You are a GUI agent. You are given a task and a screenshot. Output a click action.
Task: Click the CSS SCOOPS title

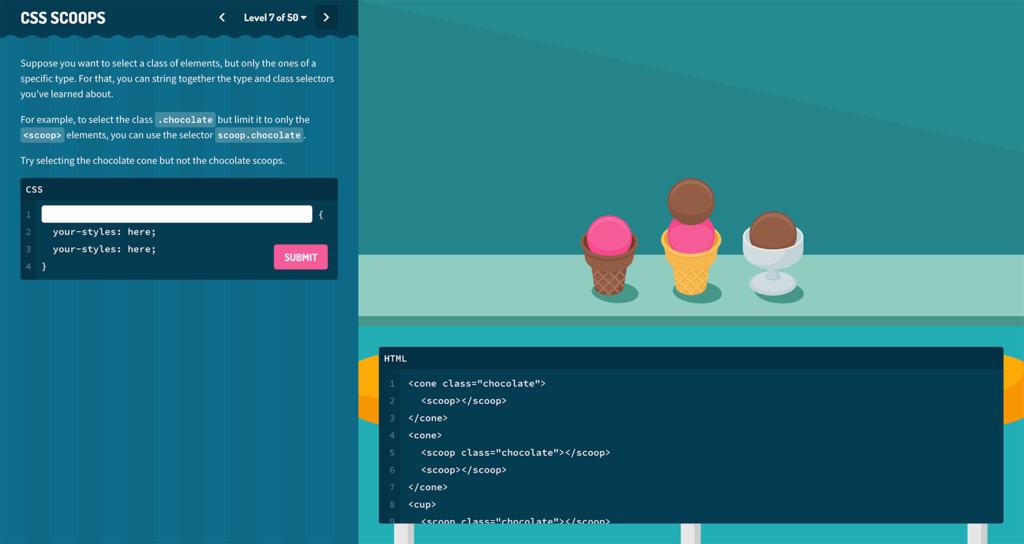[63, 18]
